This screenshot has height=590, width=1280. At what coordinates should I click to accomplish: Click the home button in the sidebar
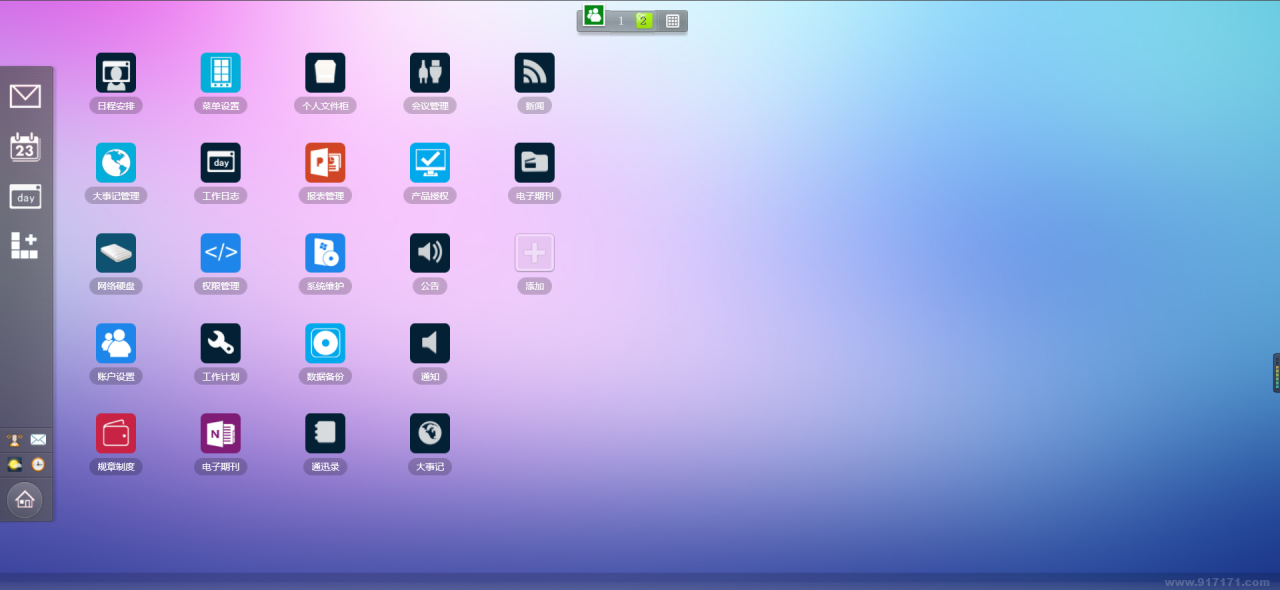tap(25, 498)
